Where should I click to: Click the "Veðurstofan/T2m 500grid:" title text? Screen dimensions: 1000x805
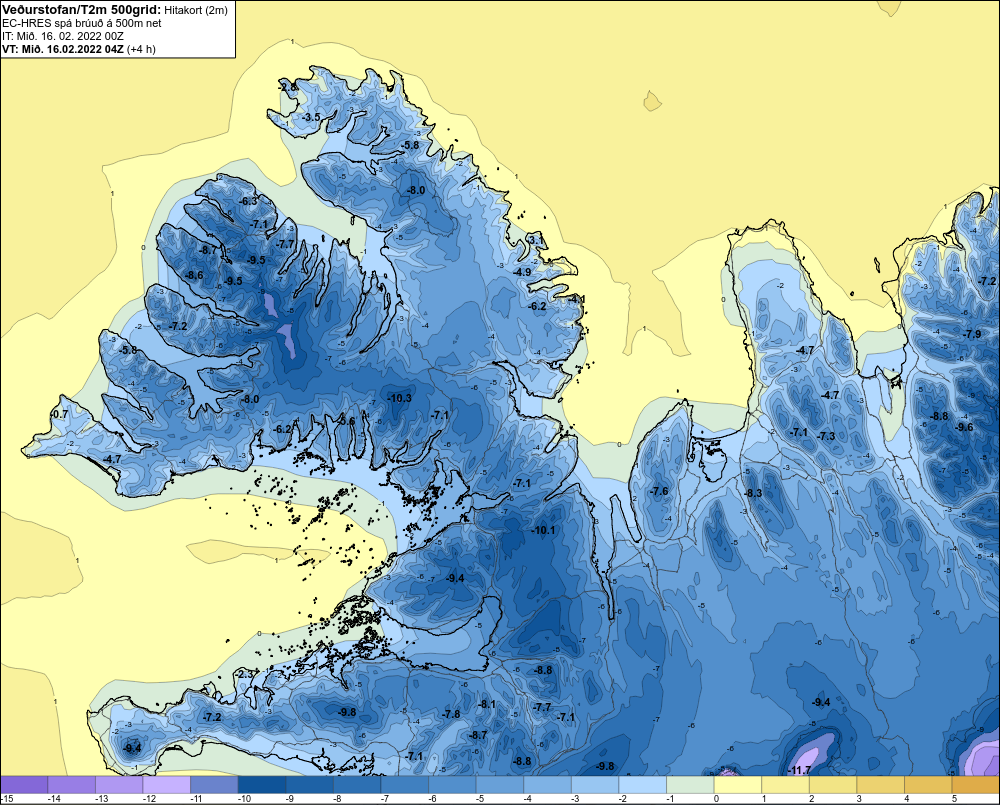[80, 10]
